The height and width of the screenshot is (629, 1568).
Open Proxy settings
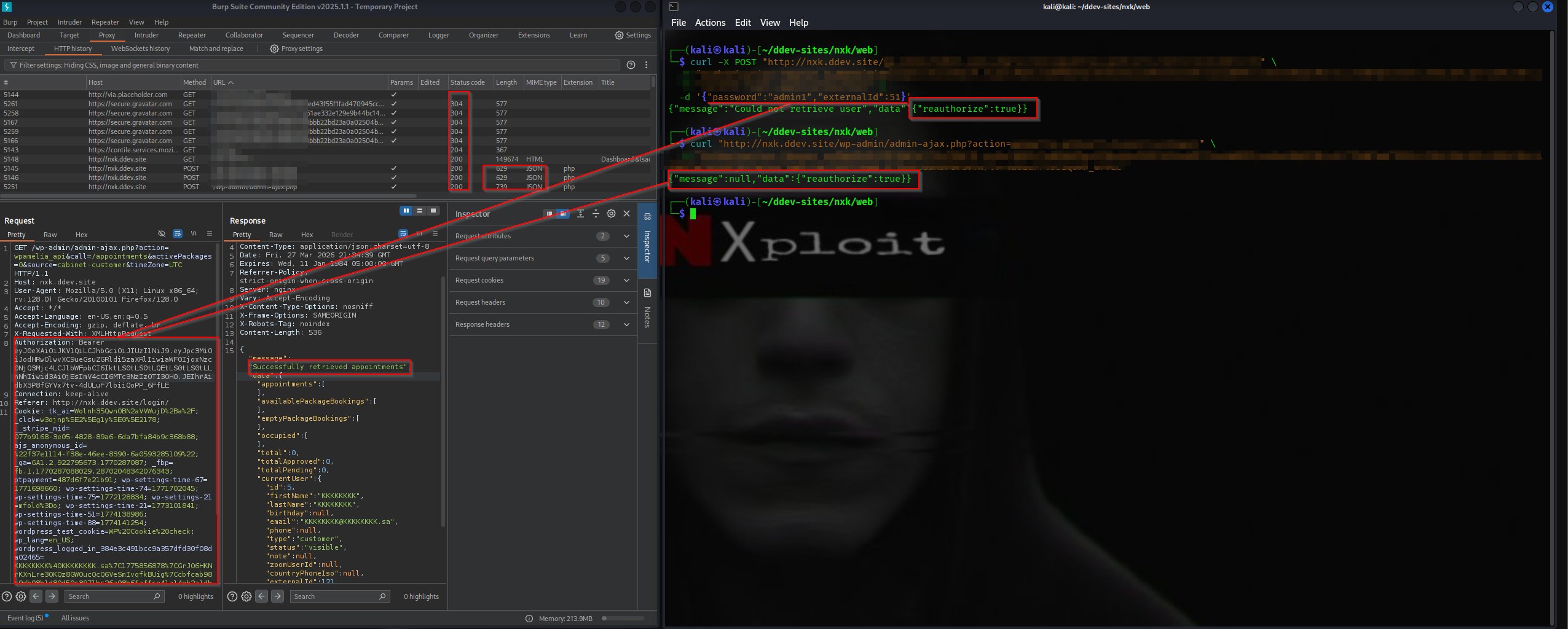pos(296,49)
